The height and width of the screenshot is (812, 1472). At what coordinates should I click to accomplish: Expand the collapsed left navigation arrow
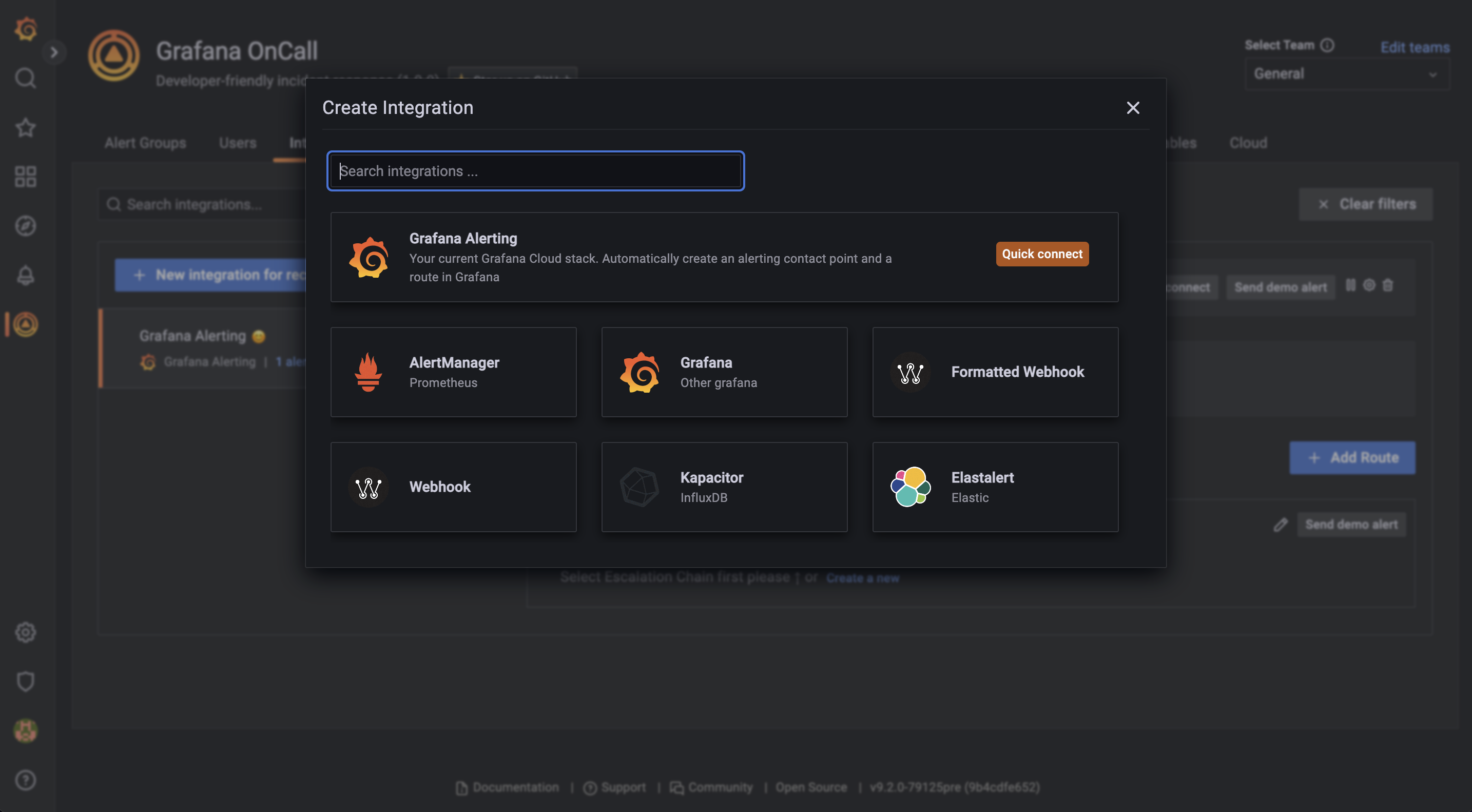coord(55,52)
